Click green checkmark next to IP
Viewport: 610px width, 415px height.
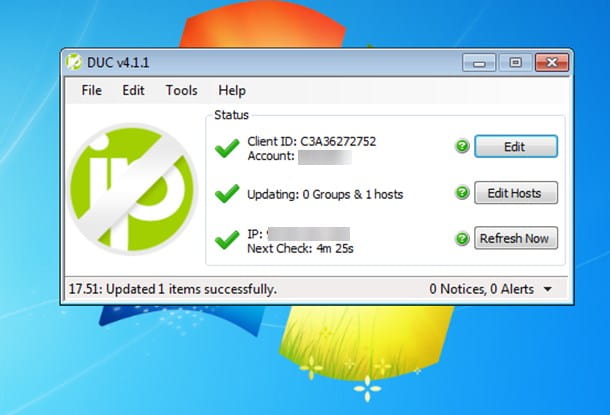tap(227, 240)
